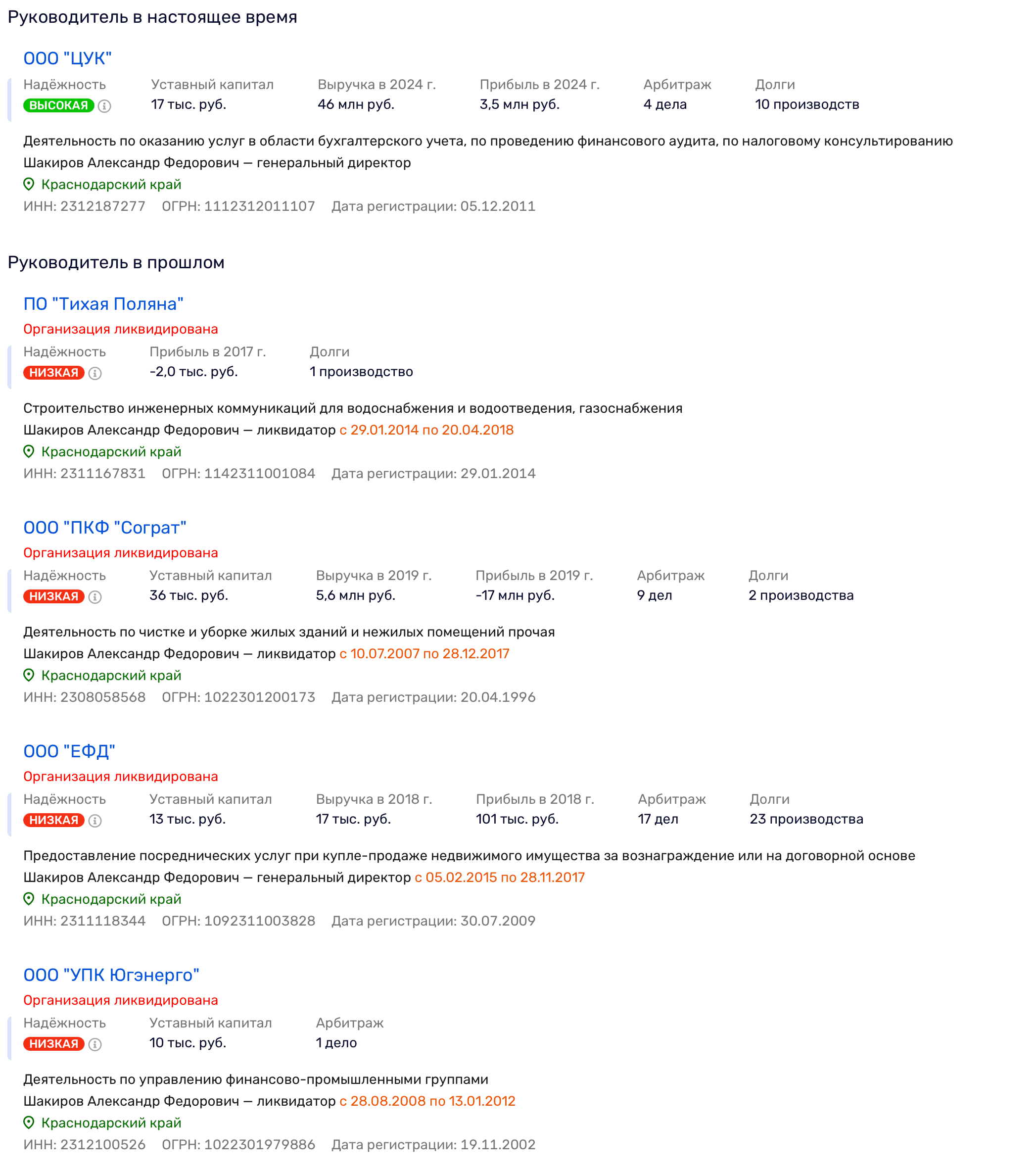Viewport: 1036px width, 1176px height.
Task: Click the red НИЗКАЯ badge for ПКФ Сограт
Action: 53,597
